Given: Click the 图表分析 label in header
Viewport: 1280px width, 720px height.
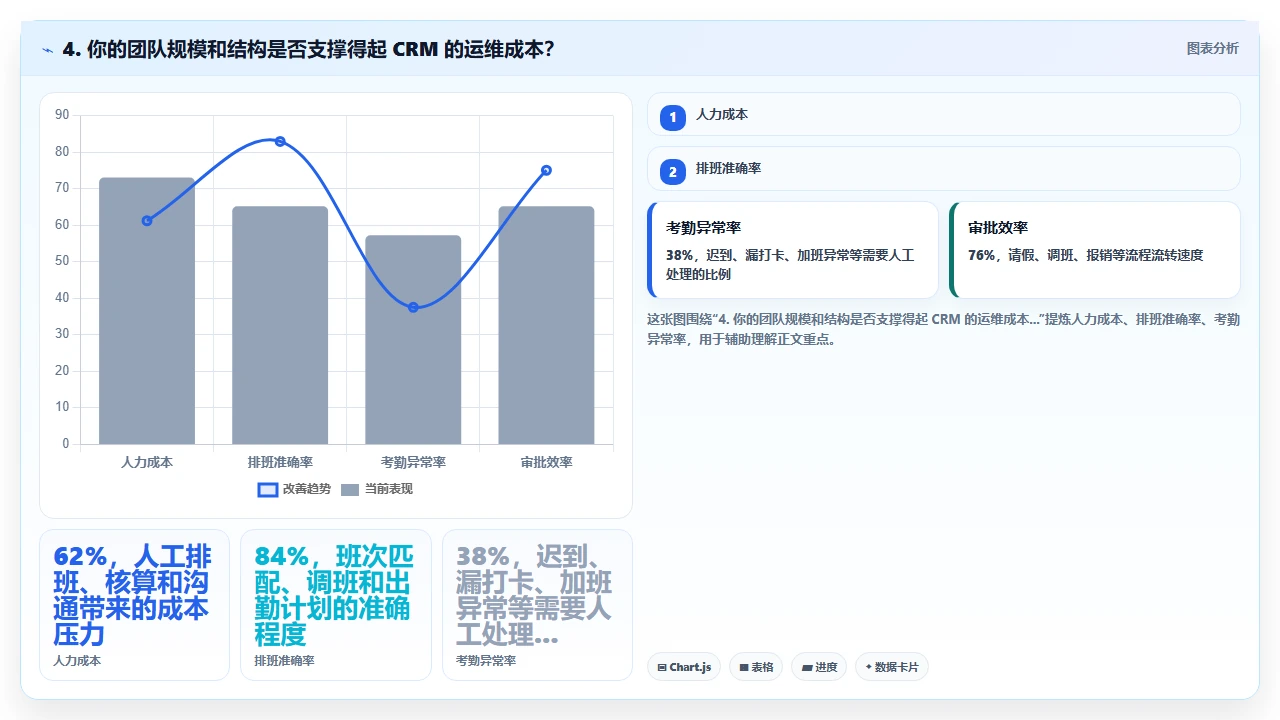Looking at the screenshot, I should pos(1212,48).
